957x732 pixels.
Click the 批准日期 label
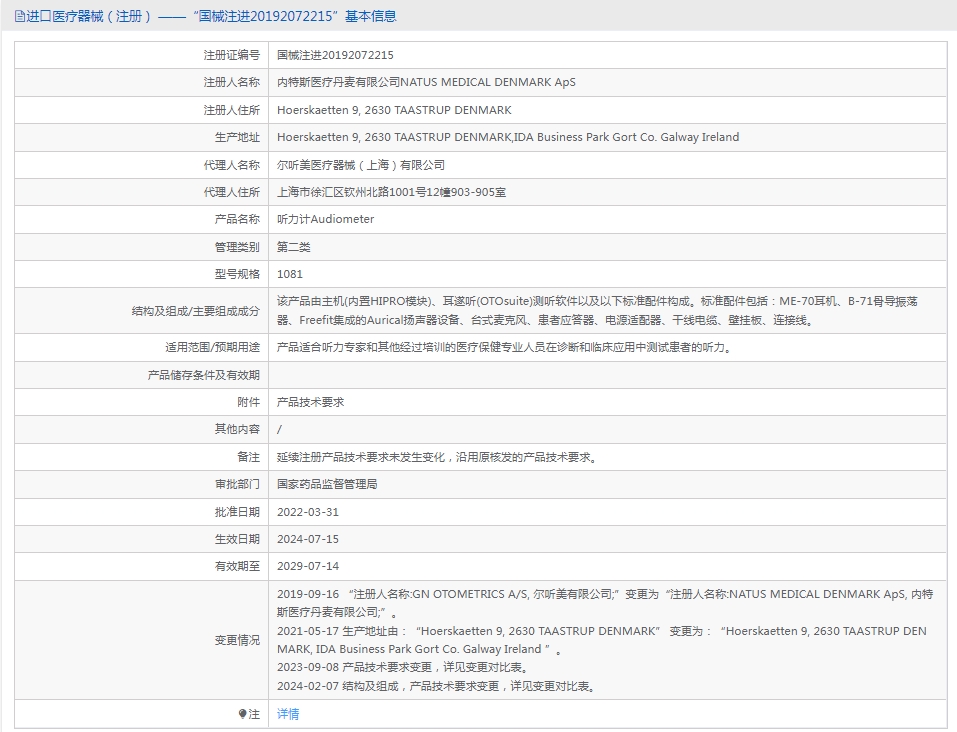(x=237, y=512)
